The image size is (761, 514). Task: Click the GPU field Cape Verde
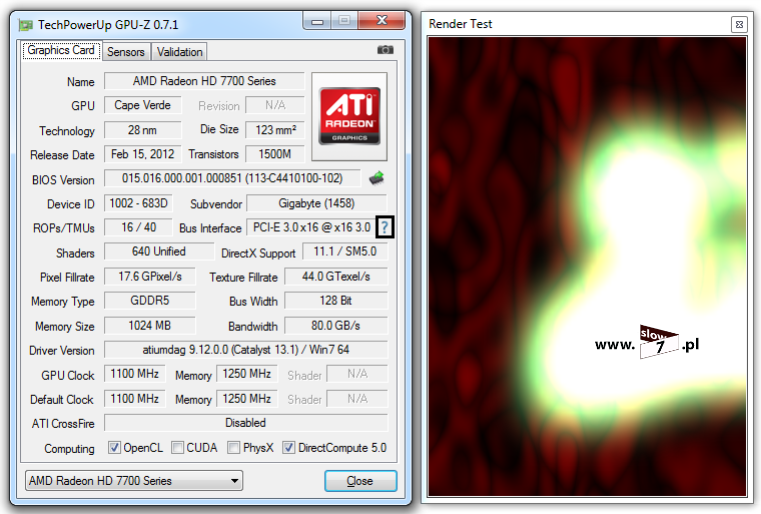[143, 105]
